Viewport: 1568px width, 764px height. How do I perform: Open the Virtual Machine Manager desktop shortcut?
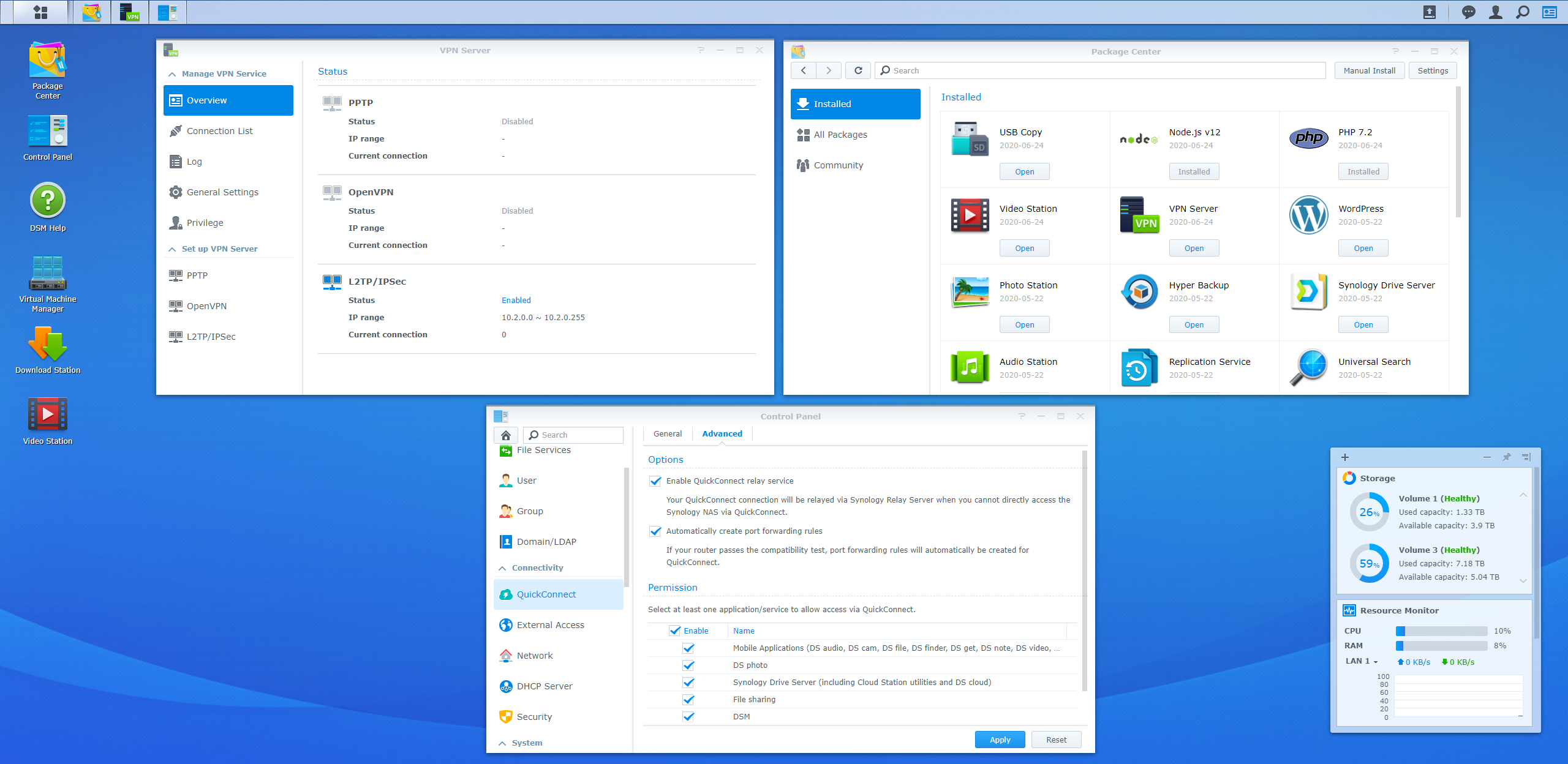[x=48, y=284]
